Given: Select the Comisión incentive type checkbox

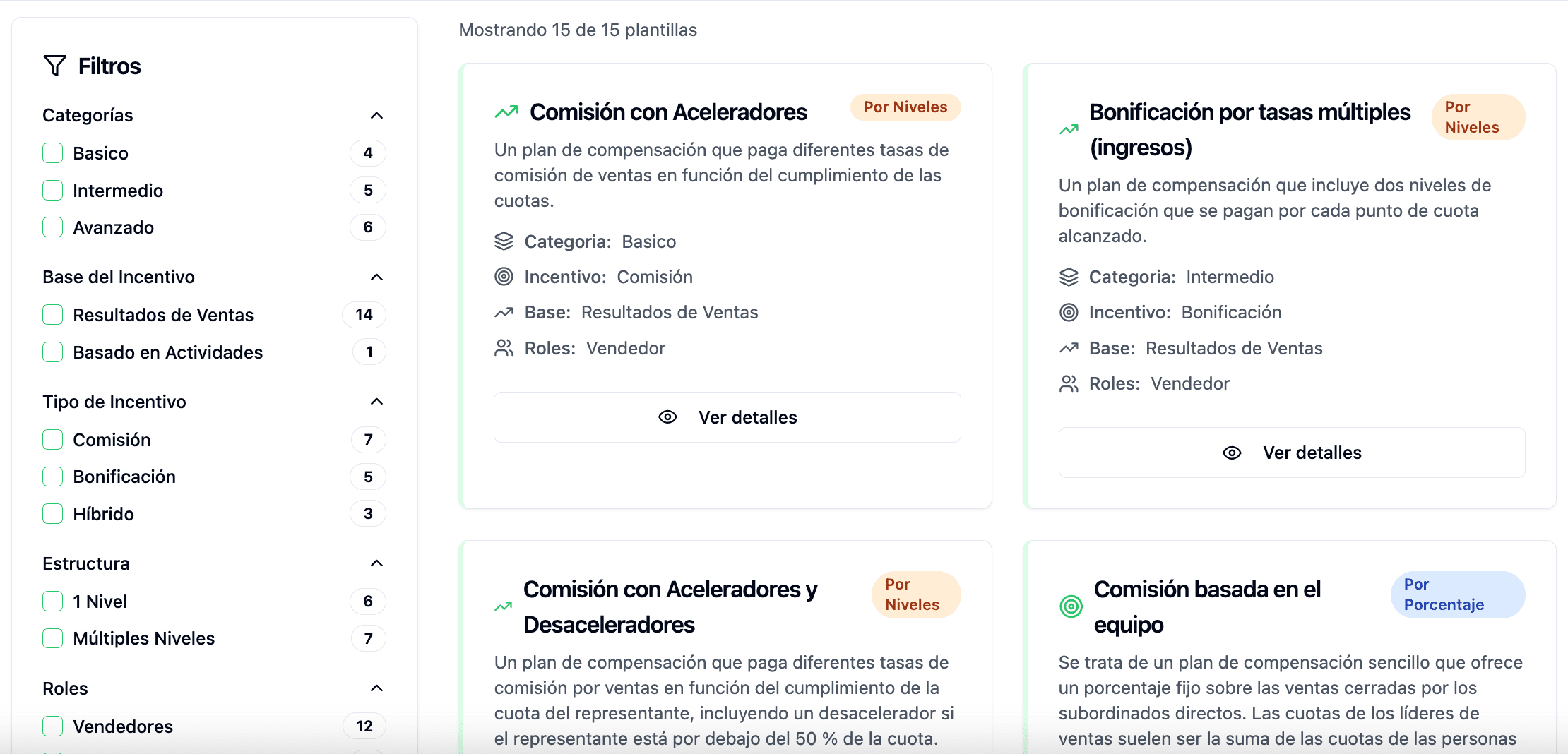Looking at the screenshot, I should pos(53,440).
